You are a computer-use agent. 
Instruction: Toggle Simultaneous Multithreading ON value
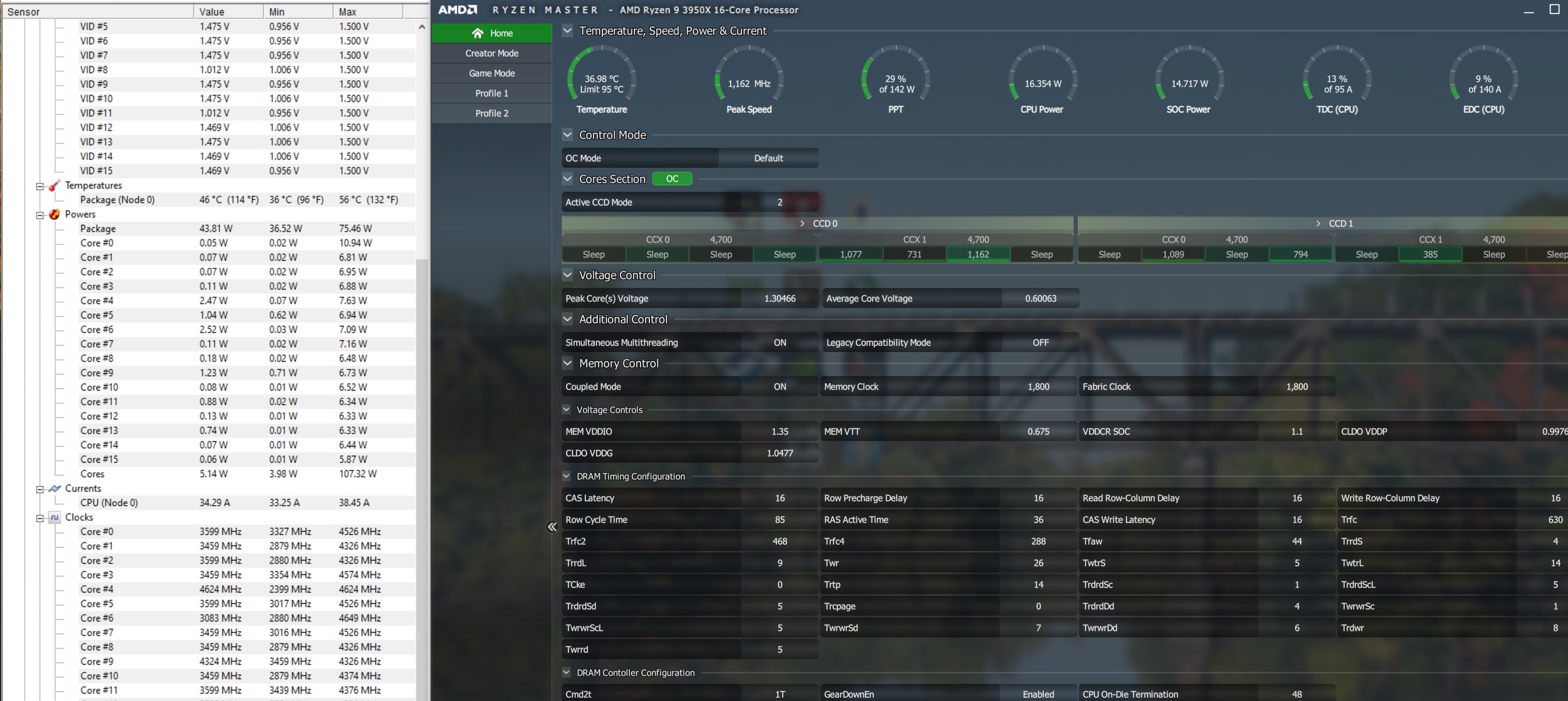780,342
